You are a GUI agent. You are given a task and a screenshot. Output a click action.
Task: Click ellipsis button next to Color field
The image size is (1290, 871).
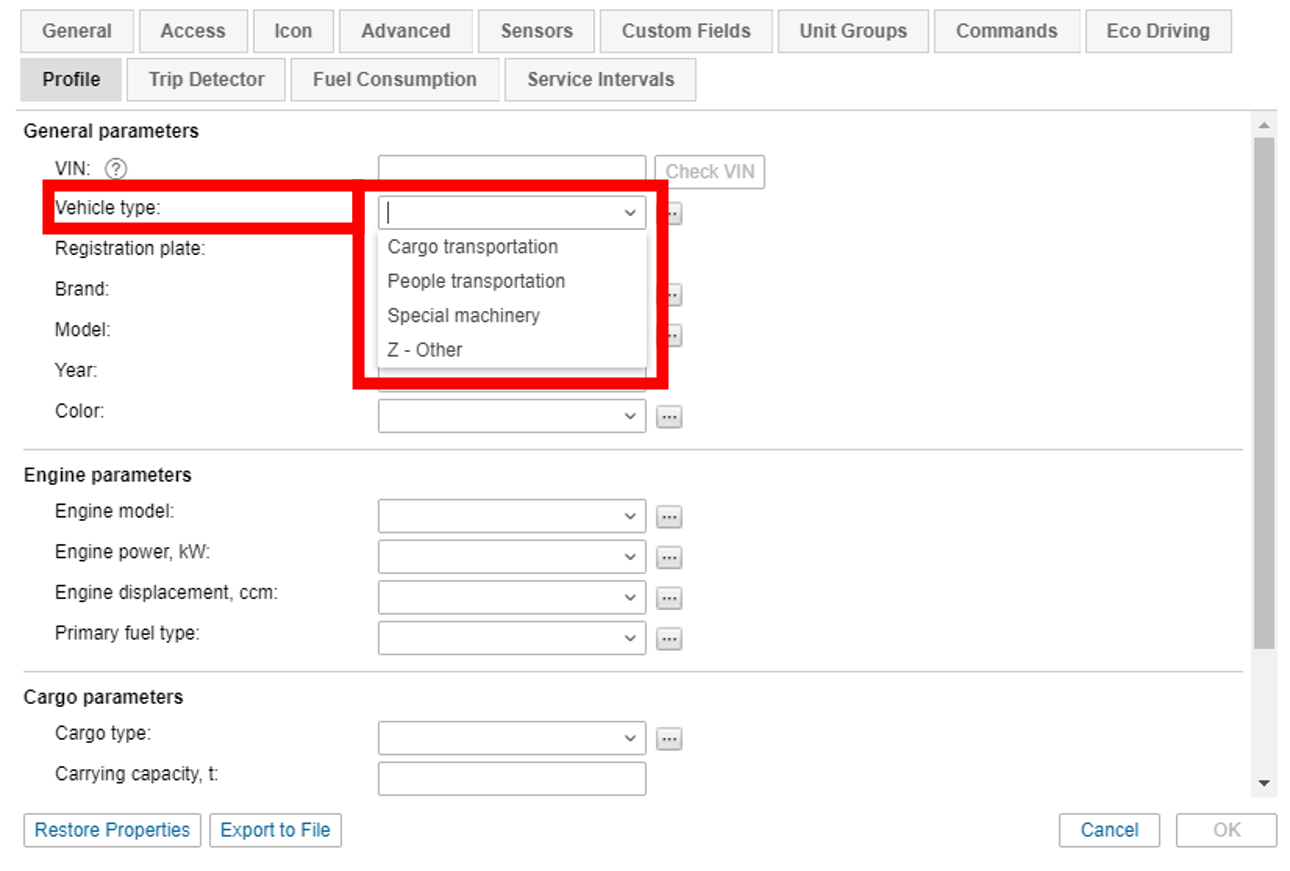point(669,417)
